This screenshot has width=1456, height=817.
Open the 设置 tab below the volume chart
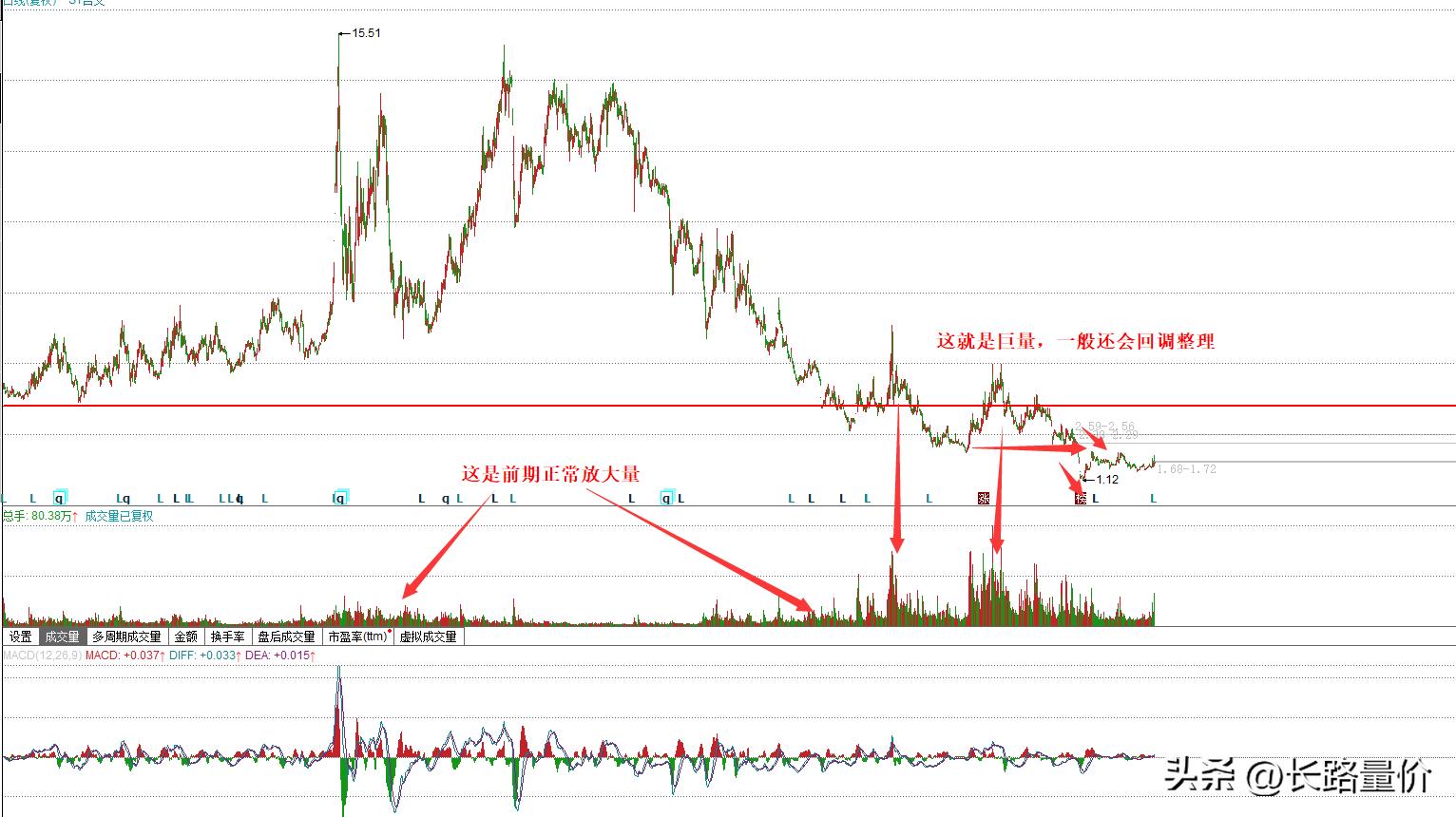(21, 636)
